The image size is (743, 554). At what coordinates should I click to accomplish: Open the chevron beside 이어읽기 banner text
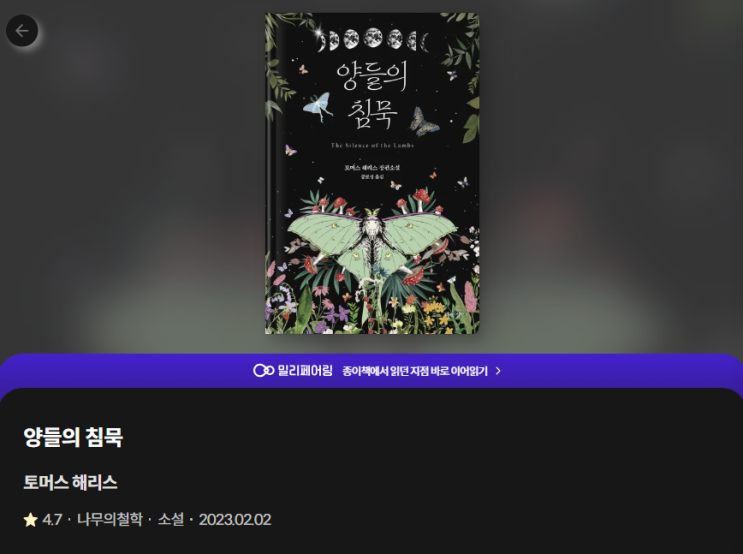(x=498, y=371)
